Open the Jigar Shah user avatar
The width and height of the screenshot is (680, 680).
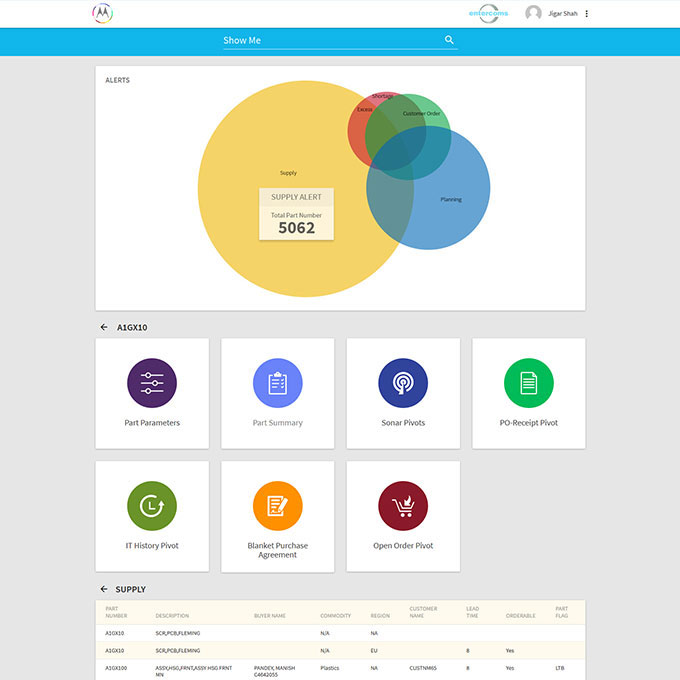pos(533,13)
